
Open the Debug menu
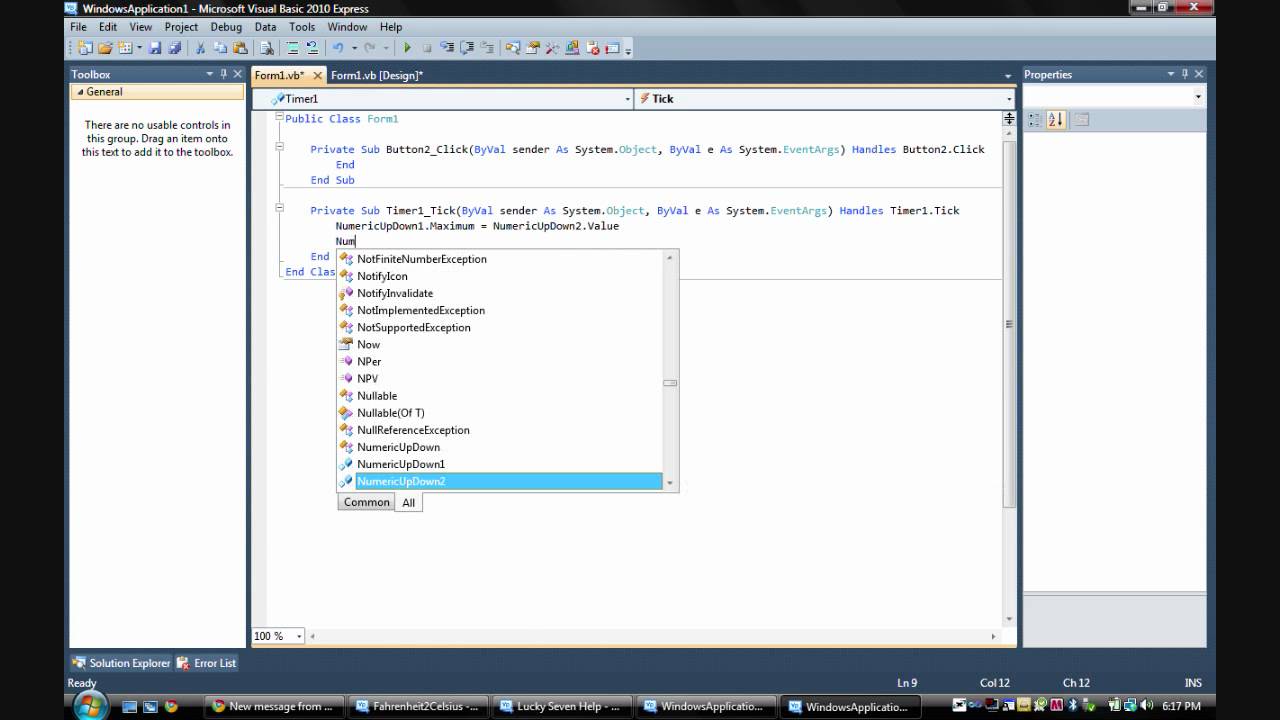(226, 27)
